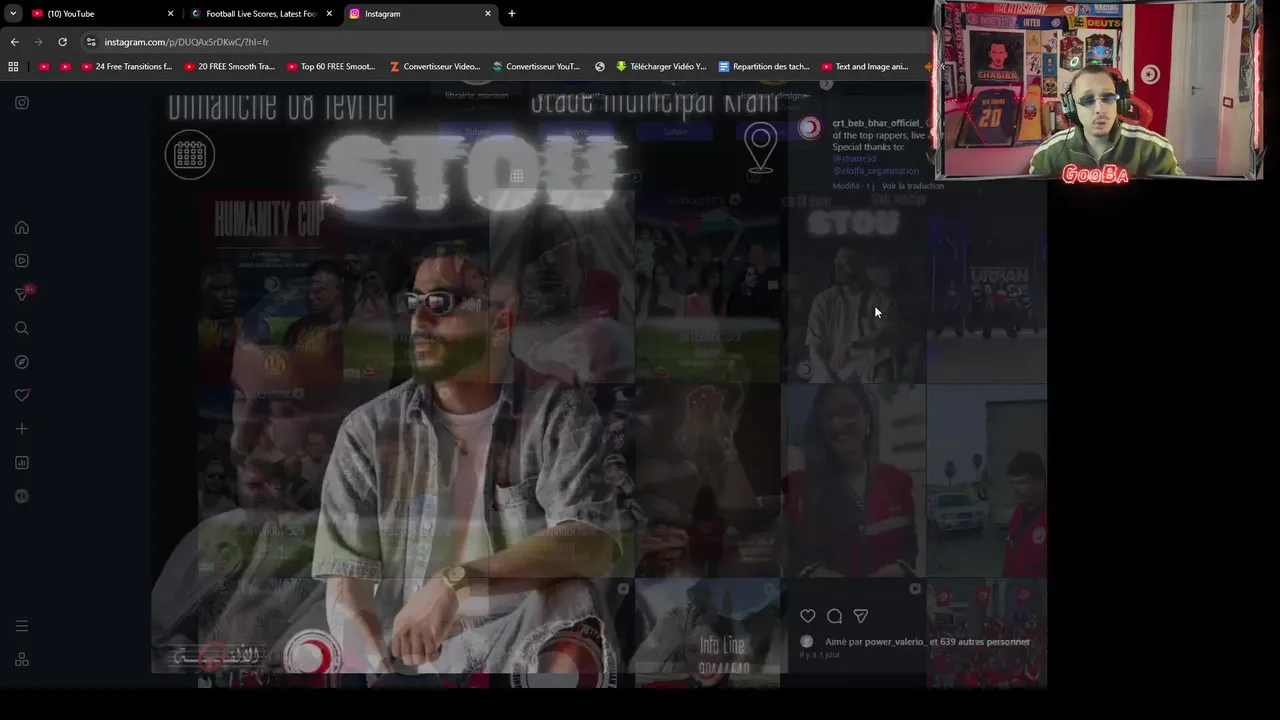This screenshot has height=720, width=1280.
Task: Click the instagram.com address bar URL
Action: pyautogui.click(x=186, y=42)
